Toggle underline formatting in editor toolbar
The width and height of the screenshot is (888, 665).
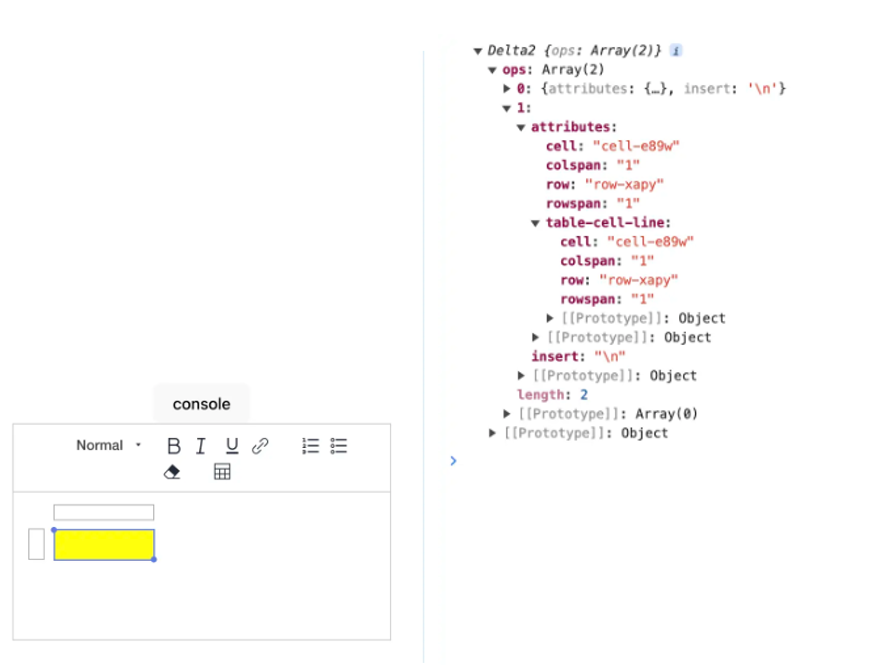click(x=232, y=446)
